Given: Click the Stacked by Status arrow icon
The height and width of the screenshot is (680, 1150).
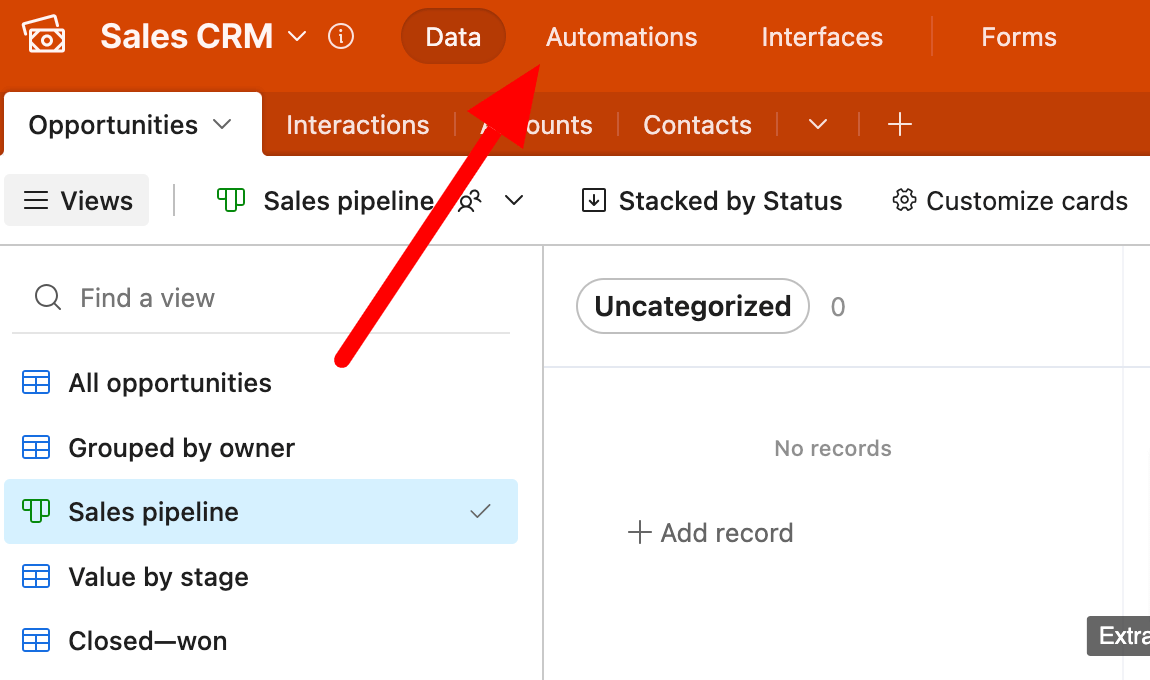Looking at the screenshot, I should [x=593, y=200].
